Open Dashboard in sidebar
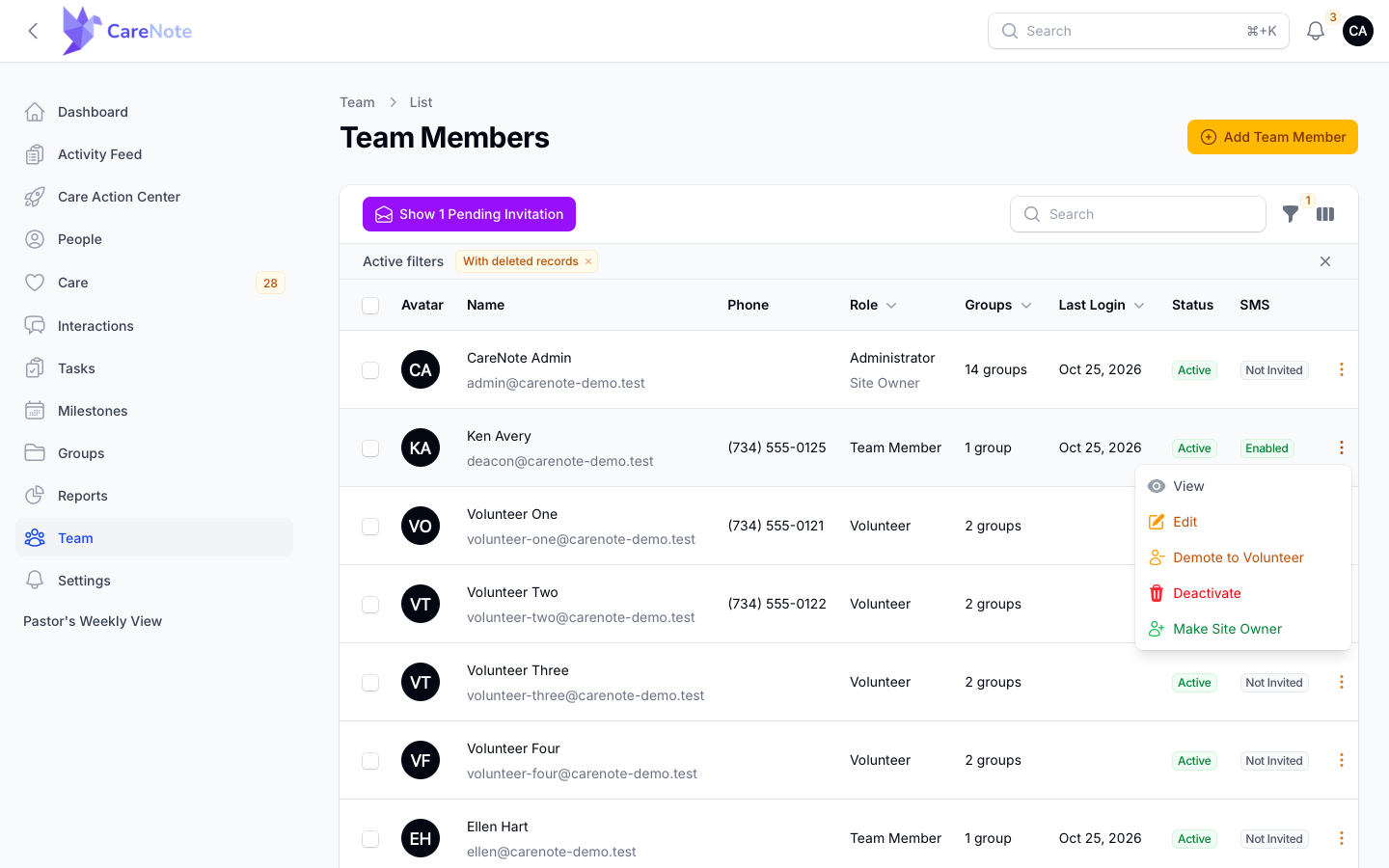This screenshot has width=1389, height=868. [x=154, y=112]
